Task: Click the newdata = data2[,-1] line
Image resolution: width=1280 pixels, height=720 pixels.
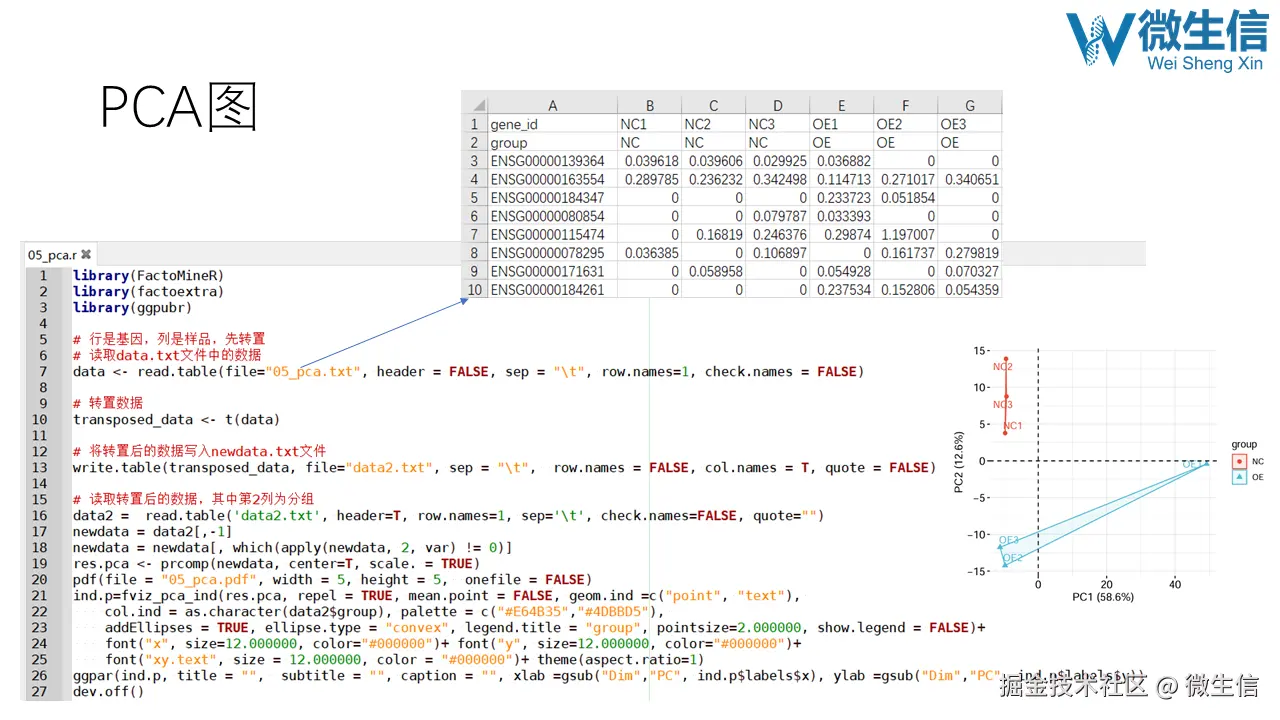Action: click(x=153, y=531)
